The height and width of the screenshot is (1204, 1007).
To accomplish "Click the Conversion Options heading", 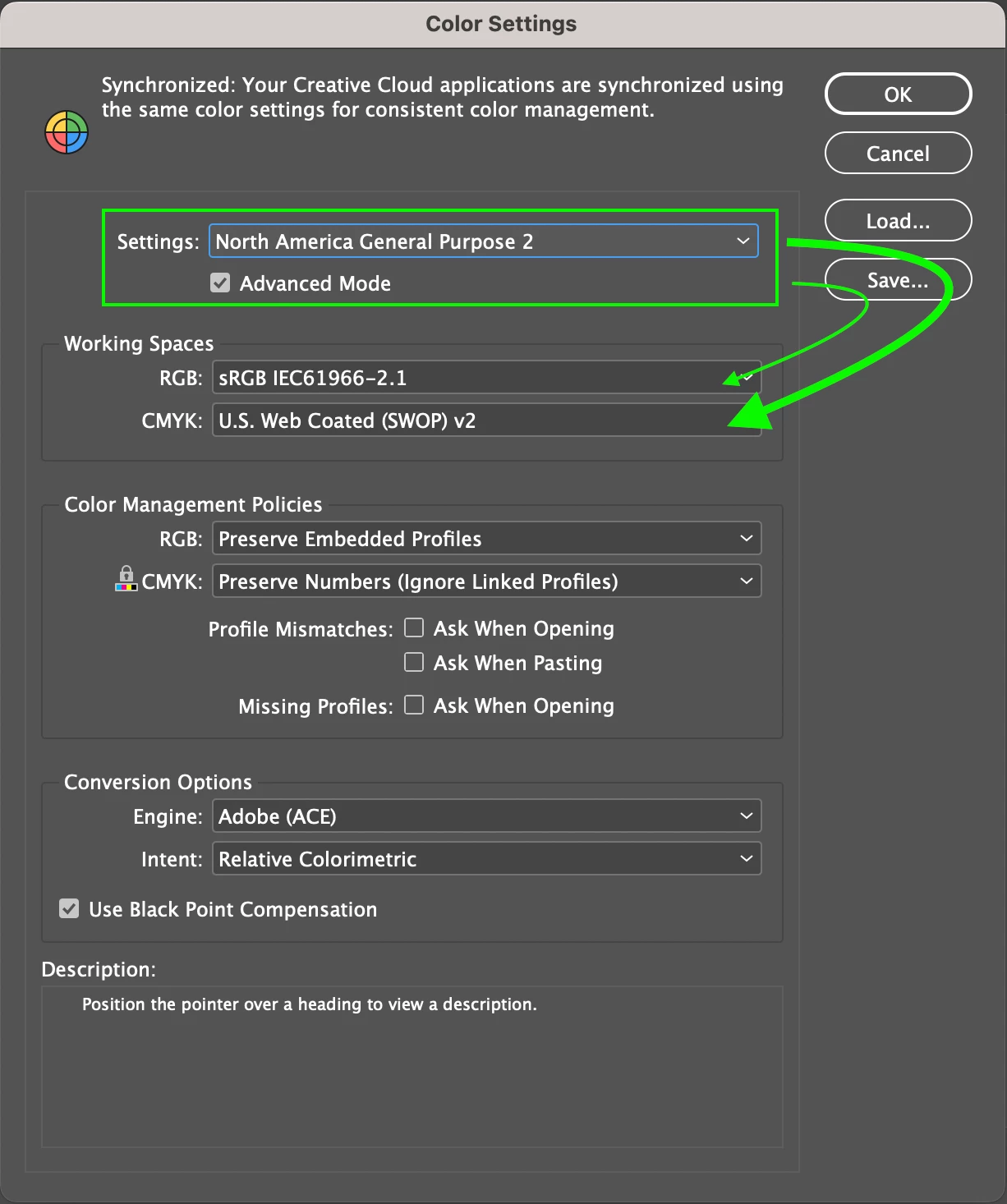I will [x=158, y=782].
